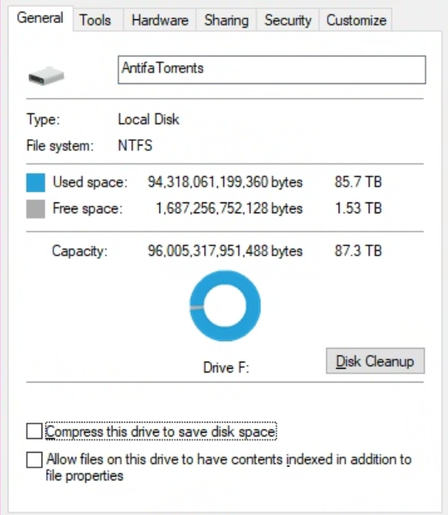448x515 pixels.
Task: Select the Sharing tab
Action: pos(226,20)
